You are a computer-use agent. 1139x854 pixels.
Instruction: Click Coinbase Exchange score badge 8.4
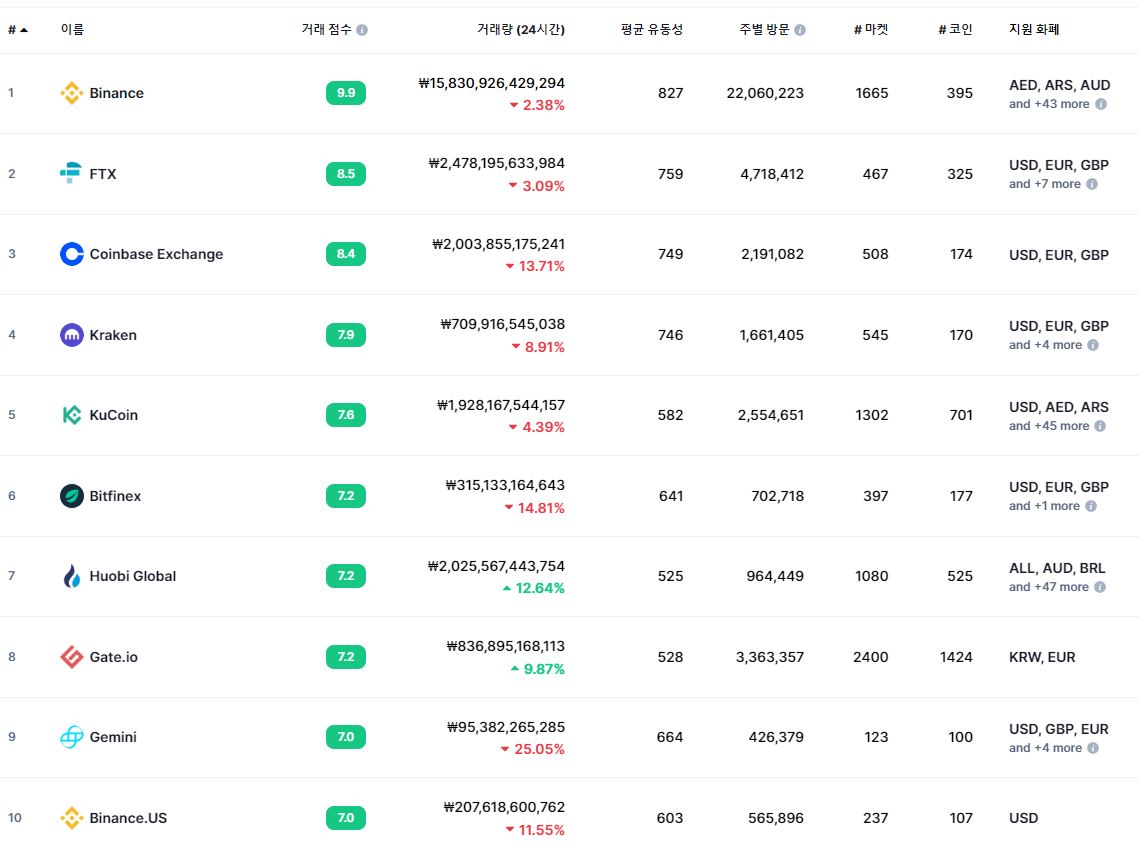click(x=346, y=254)
